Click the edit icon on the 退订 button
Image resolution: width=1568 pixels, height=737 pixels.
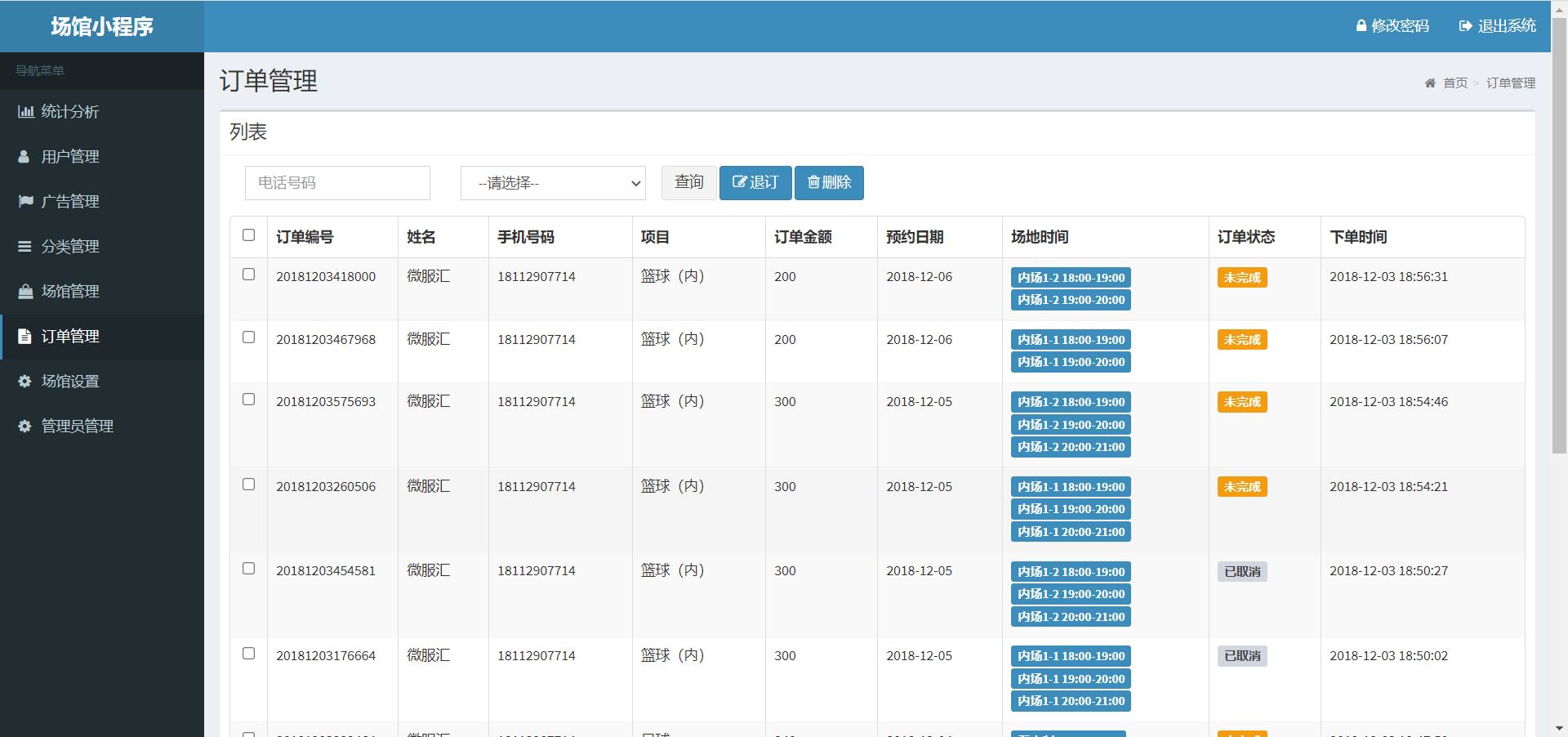point(739,182)
